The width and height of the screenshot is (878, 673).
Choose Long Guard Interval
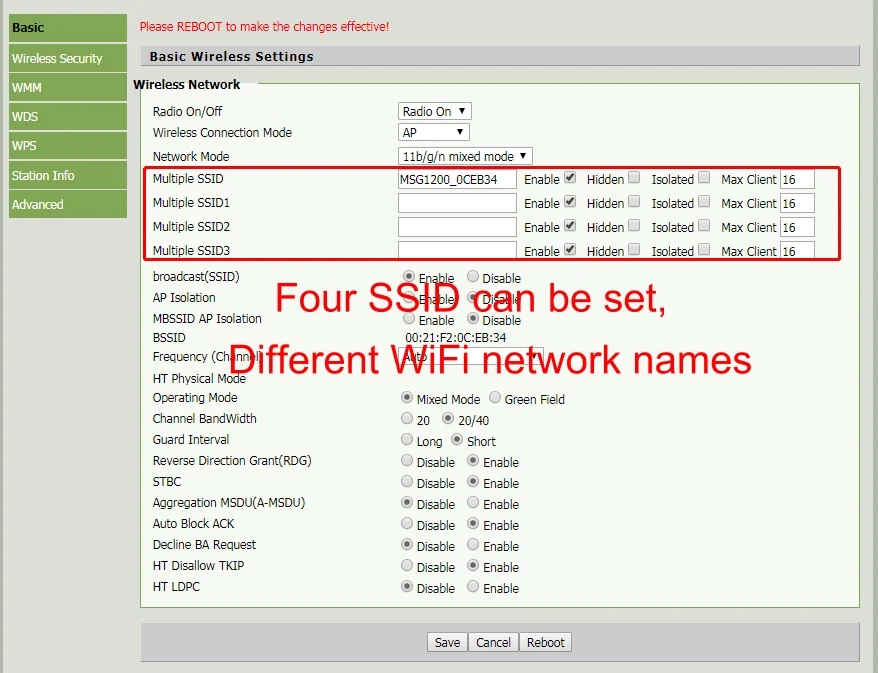click(x=407, y=440)
